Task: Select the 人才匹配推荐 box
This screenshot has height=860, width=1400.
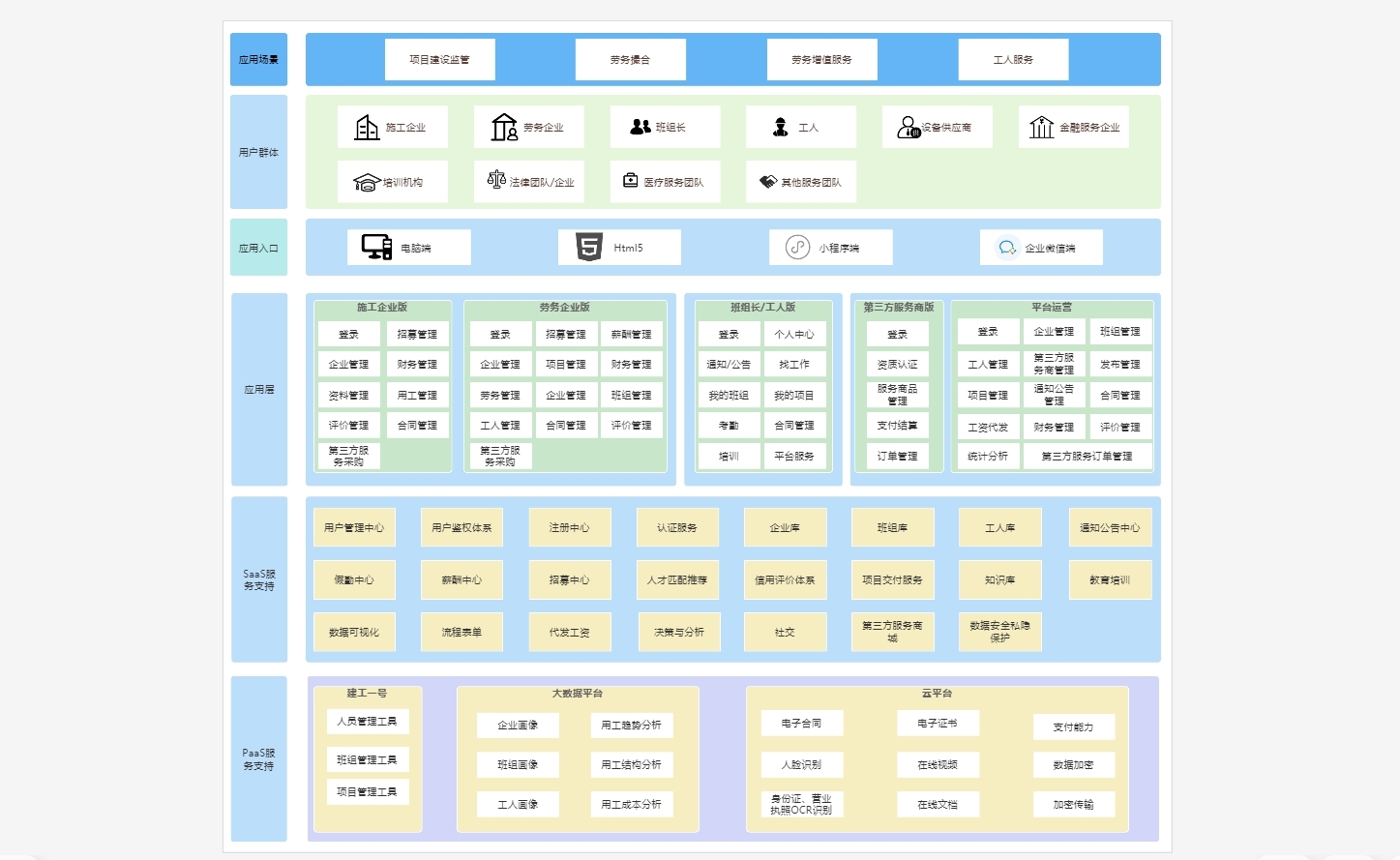Action: (677, 579)
